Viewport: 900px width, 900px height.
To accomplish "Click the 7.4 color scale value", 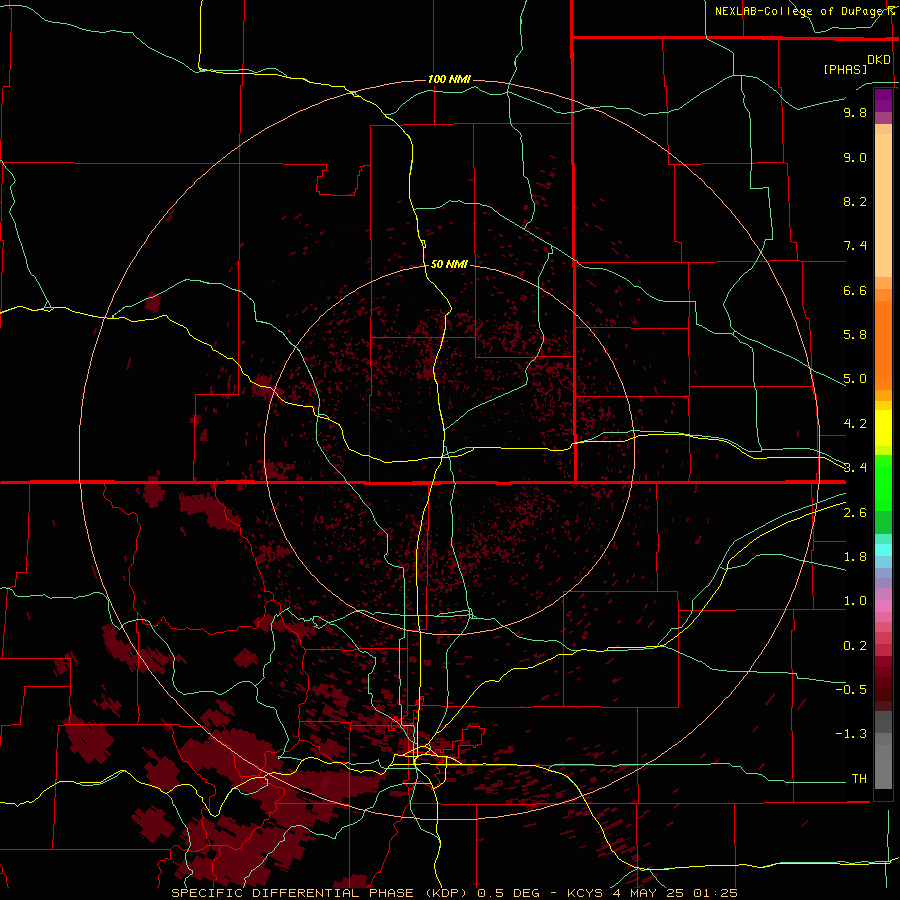I will (x=855, y=246).
